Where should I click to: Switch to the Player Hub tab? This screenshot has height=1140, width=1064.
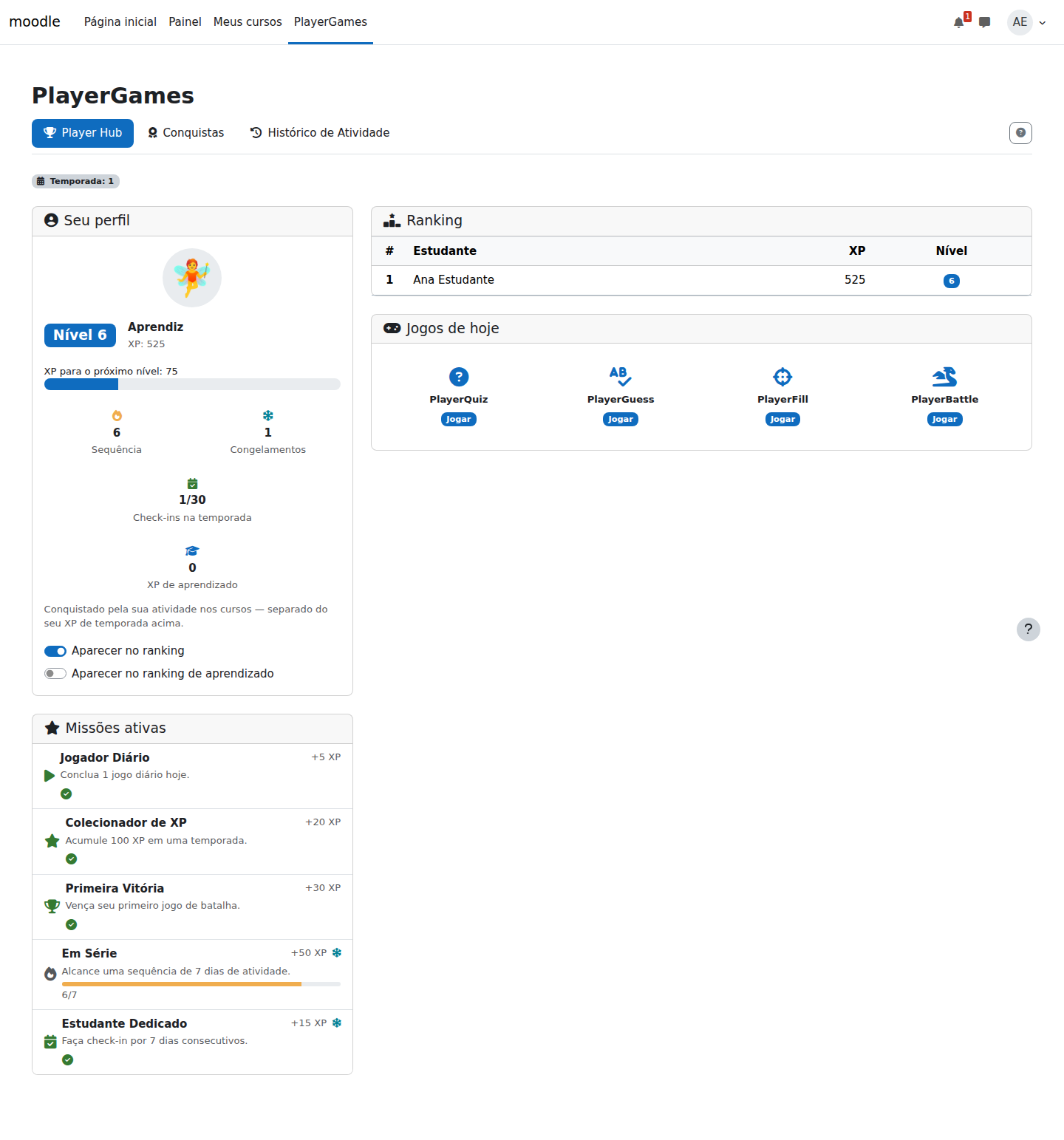pos(83,133)
